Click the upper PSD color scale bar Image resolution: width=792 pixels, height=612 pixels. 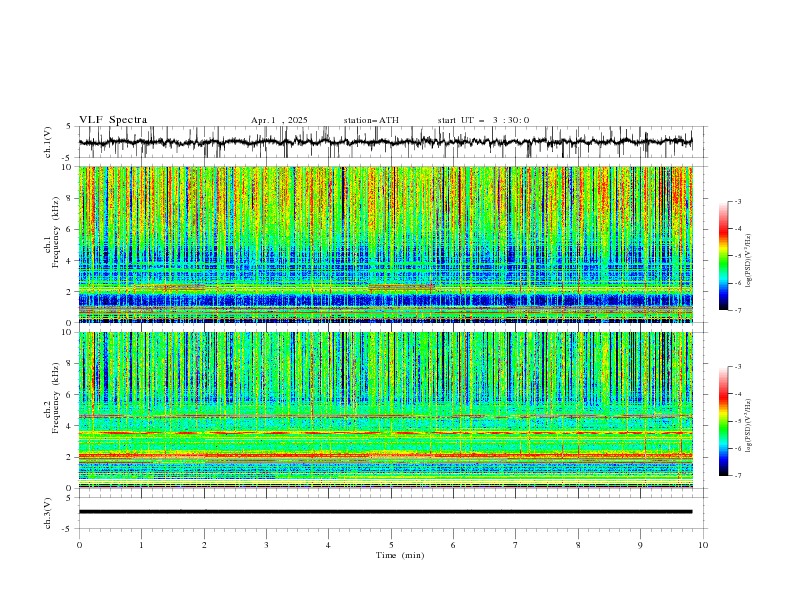(x=723, y=256)
